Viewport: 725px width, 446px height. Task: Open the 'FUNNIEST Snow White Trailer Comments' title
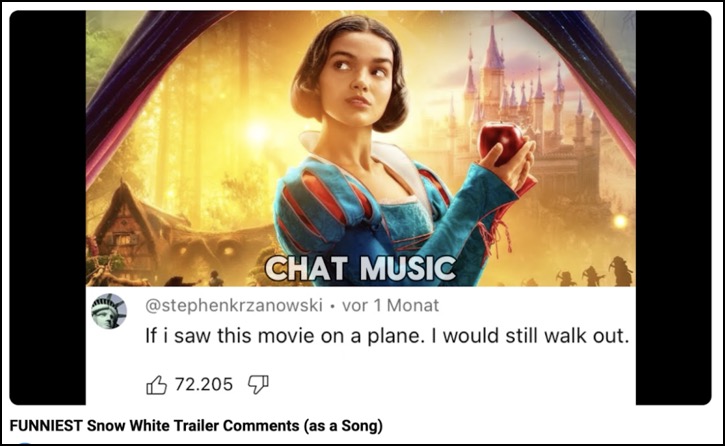coord(196,426)
